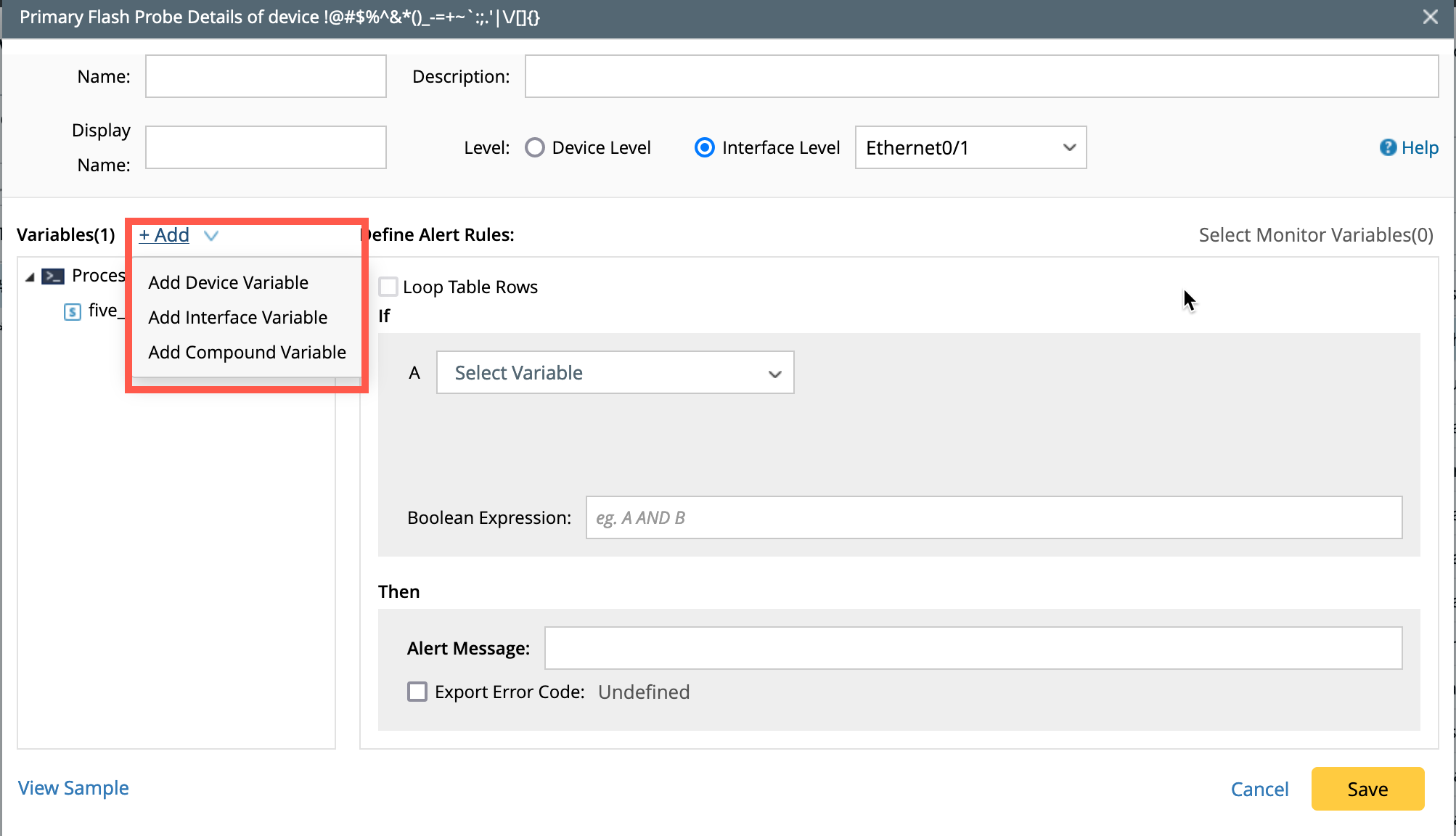This screenshot has width=1456, height=836.
Task: Click into the Boolean Expression field
Action: (x=993, y=517)
